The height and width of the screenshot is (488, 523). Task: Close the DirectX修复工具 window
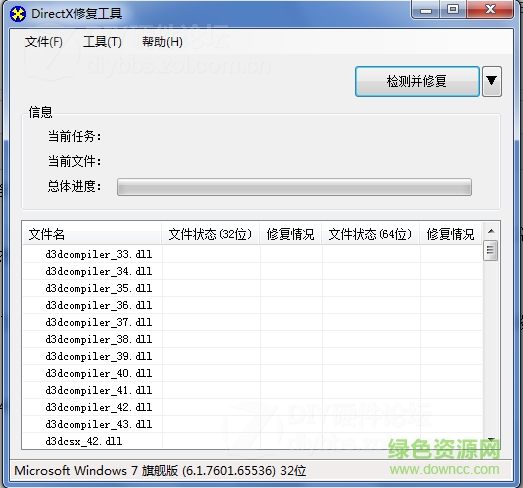[x=490, y=10]
